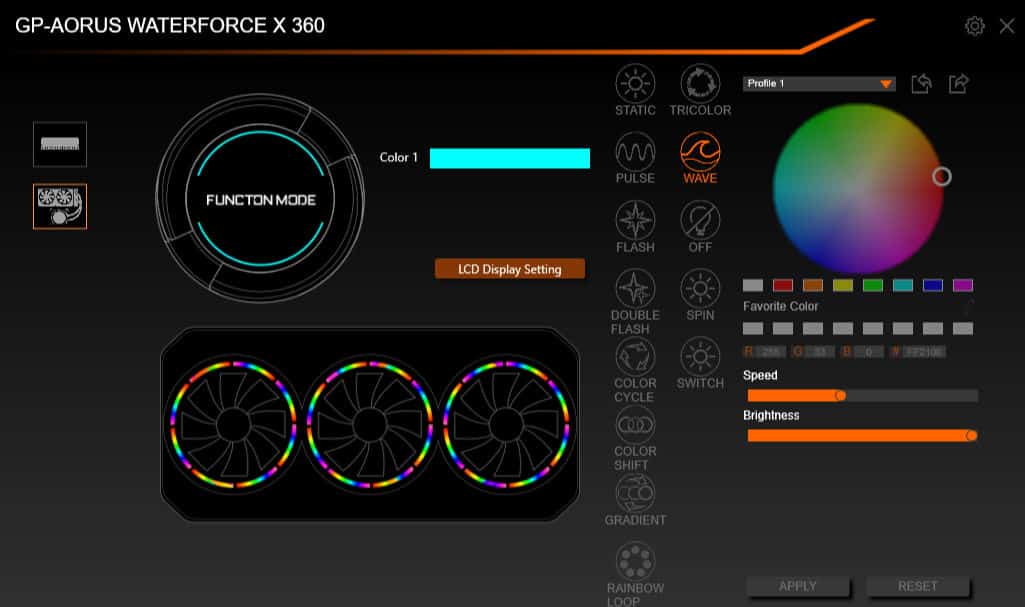Click the last Favorite Color slot
Viewport: 1025px width, 607px height.
(x=963, y=329)
